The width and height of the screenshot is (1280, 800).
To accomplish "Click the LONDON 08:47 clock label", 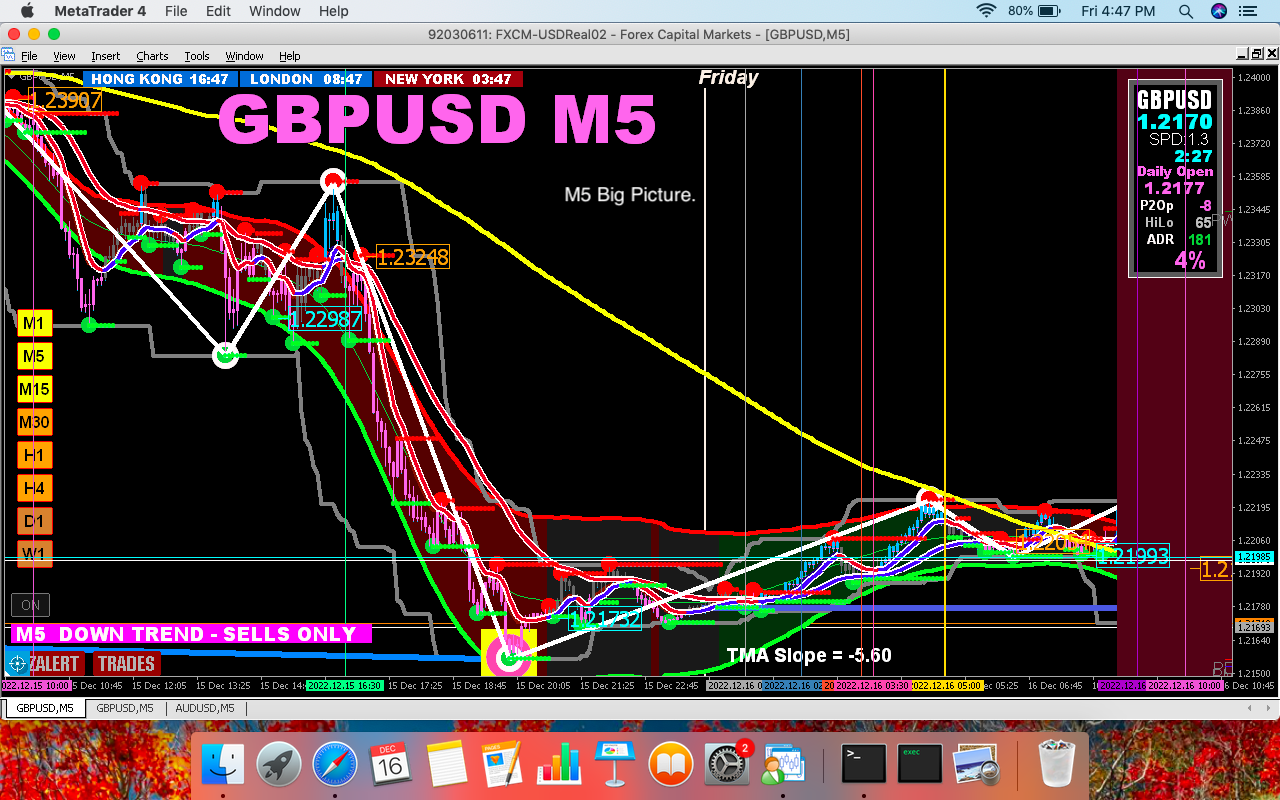I will (x=306, y=79).
